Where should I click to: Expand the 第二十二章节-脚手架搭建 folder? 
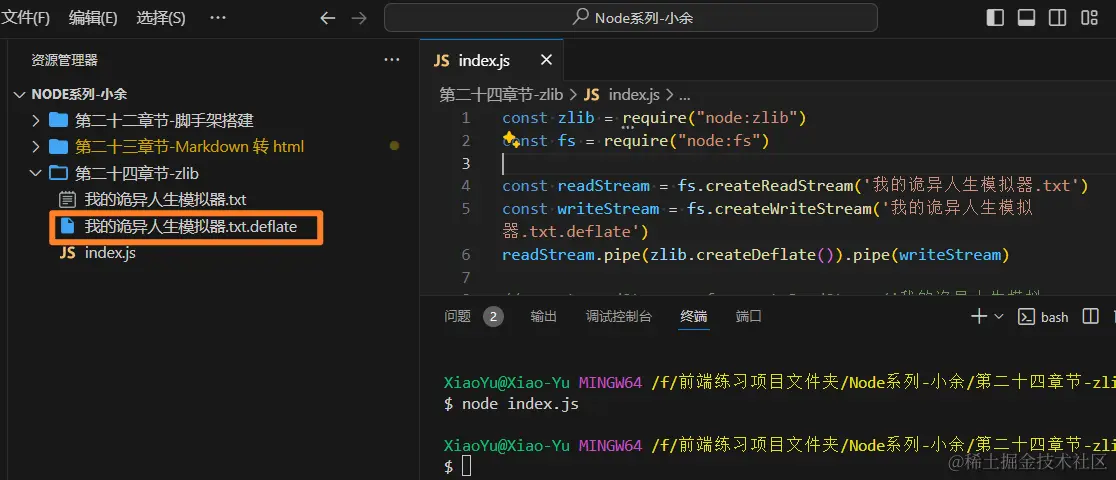36,120
